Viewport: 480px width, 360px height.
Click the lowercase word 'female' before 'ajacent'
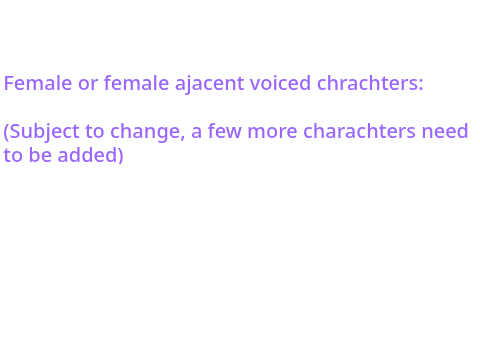coord(136,83)
